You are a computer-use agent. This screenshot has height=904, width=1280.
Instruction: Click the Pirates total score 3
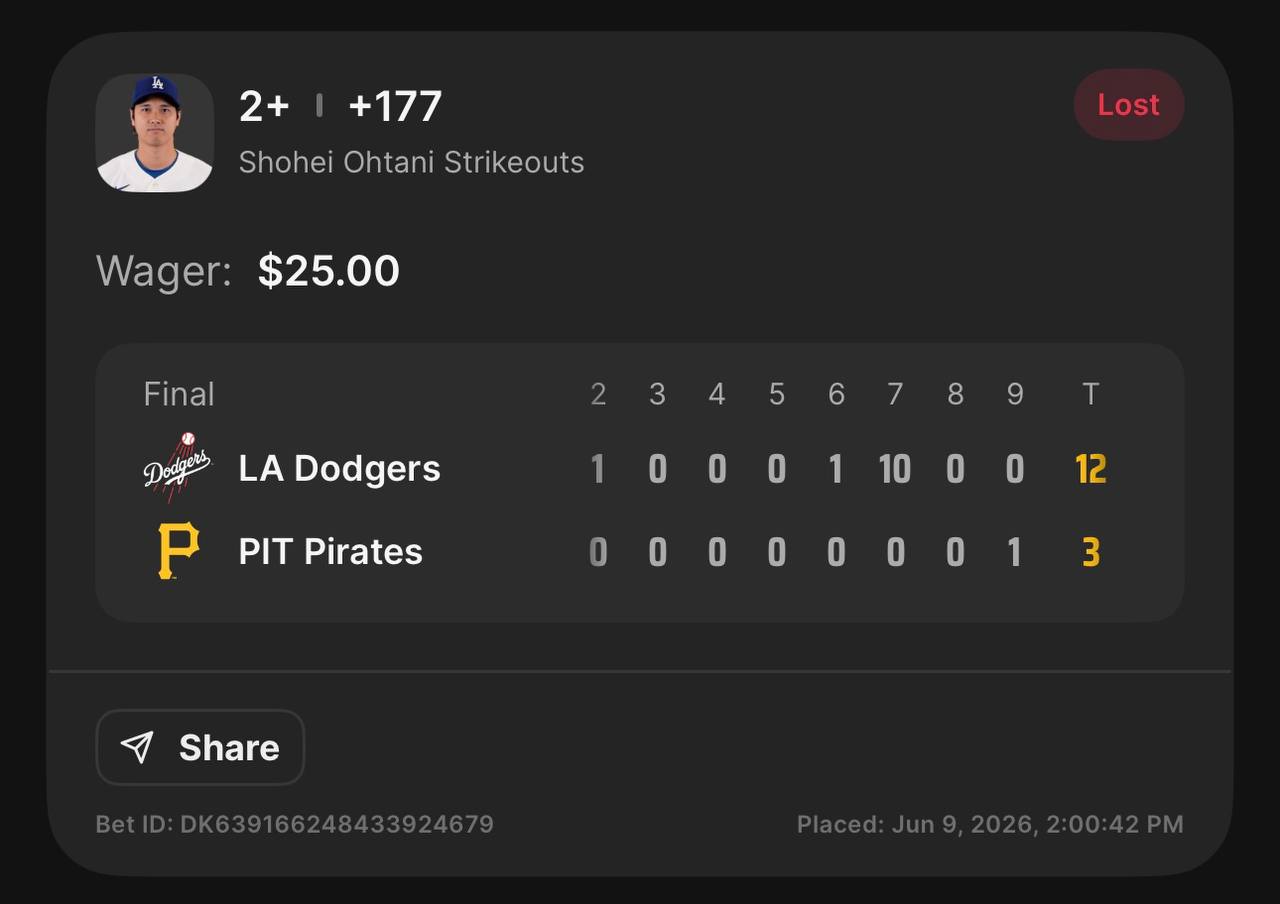tap(1090, 552)
